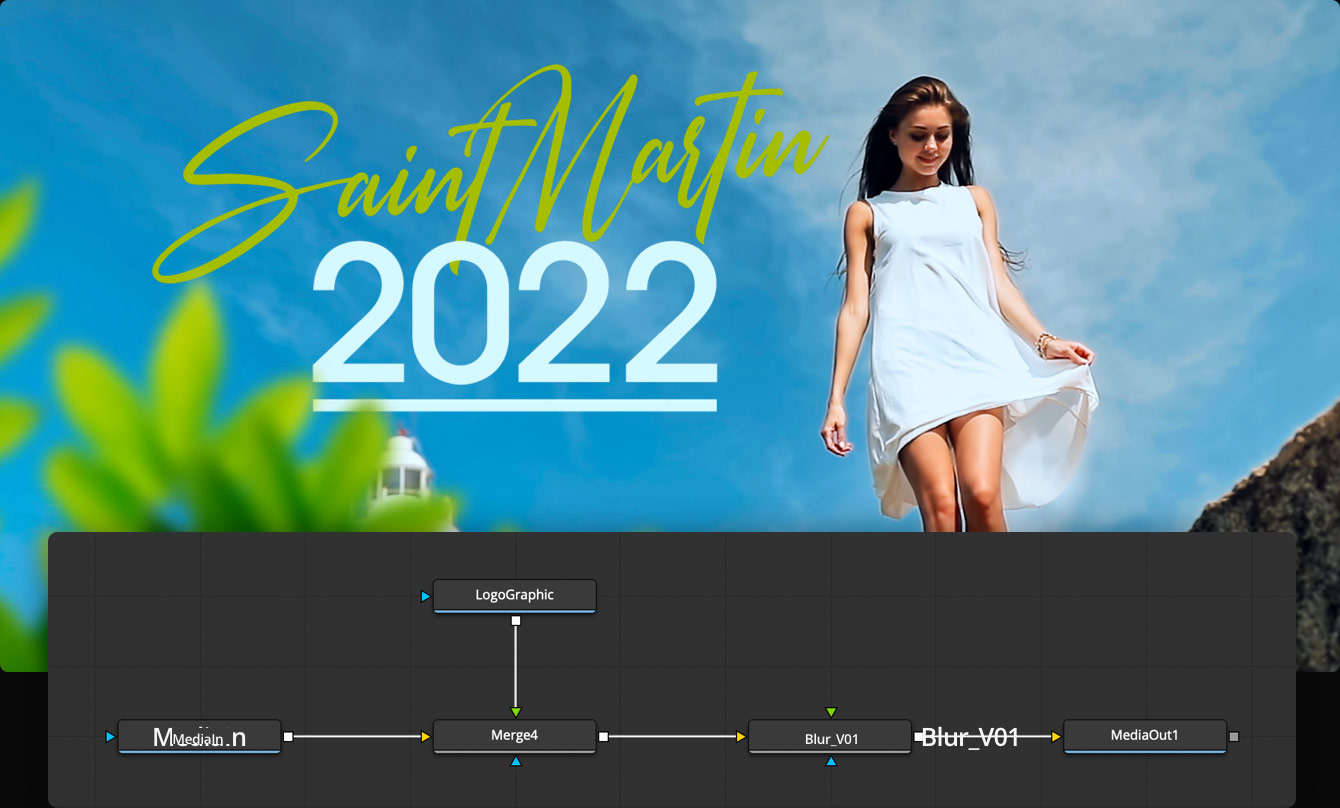Click LogoGraphic's output square connector
The width and height of the screenshot is (1340, 808).
[x=515, y=620]
